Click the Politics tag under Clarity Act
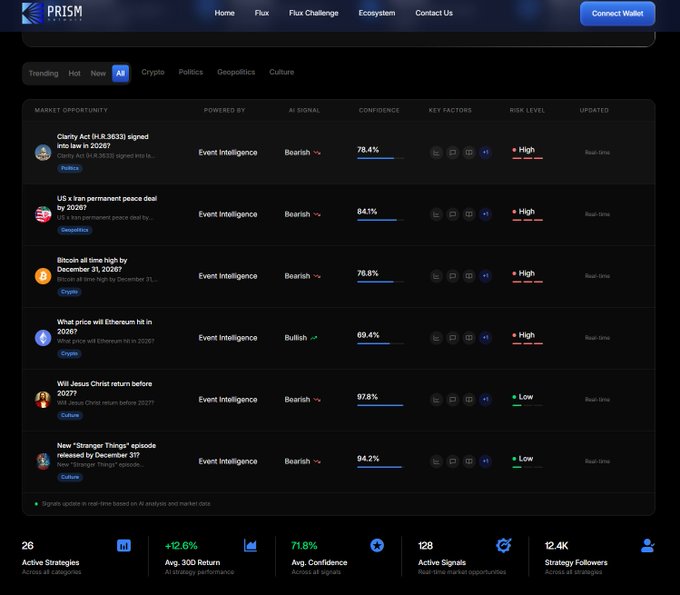Viewport: 680px width, 595px height. coord(70,168)
